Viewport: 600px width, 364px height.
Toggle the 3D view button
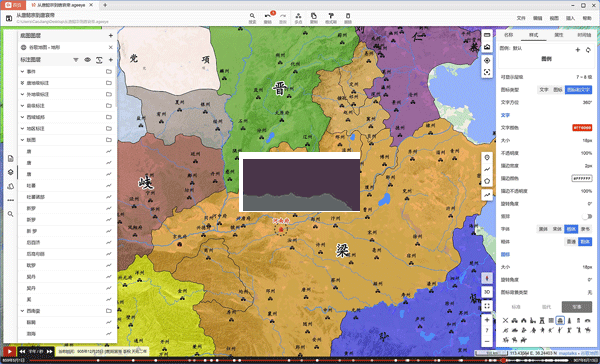[487, 292]
